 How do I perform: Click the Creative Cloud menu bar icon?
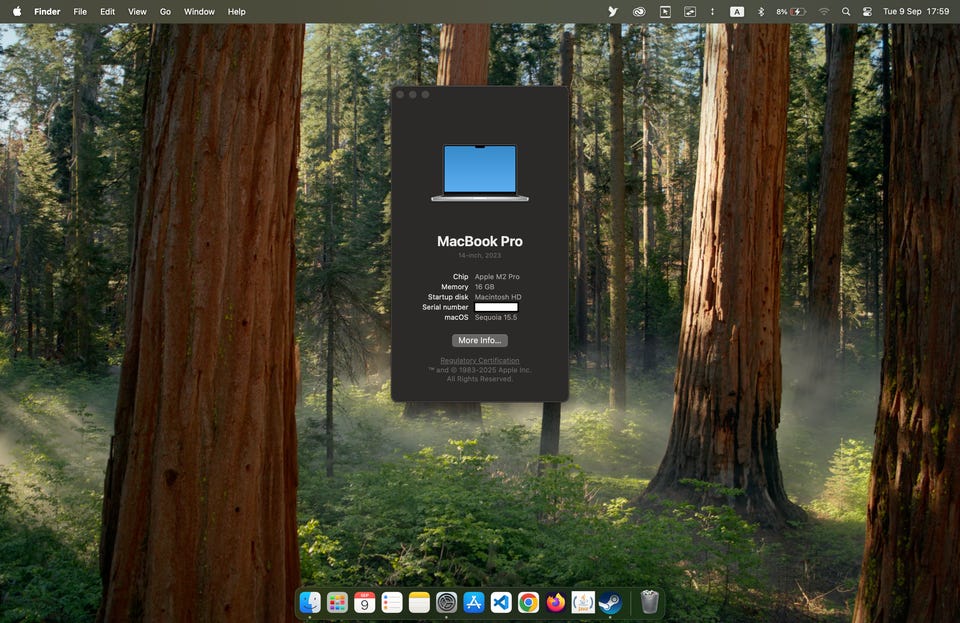pyautogui.click(x=639, y=11)
